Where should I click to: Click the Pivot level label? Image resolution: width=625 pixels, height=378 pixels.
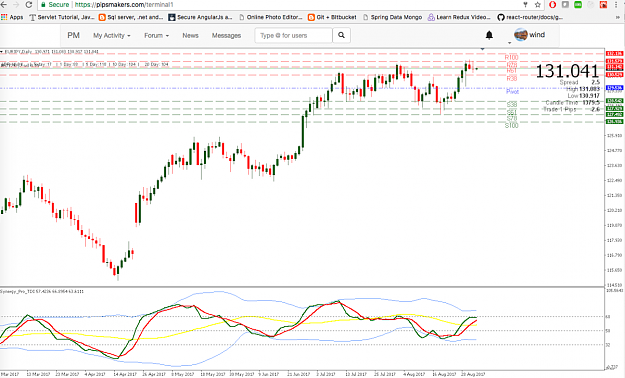[x=512, y=92]
